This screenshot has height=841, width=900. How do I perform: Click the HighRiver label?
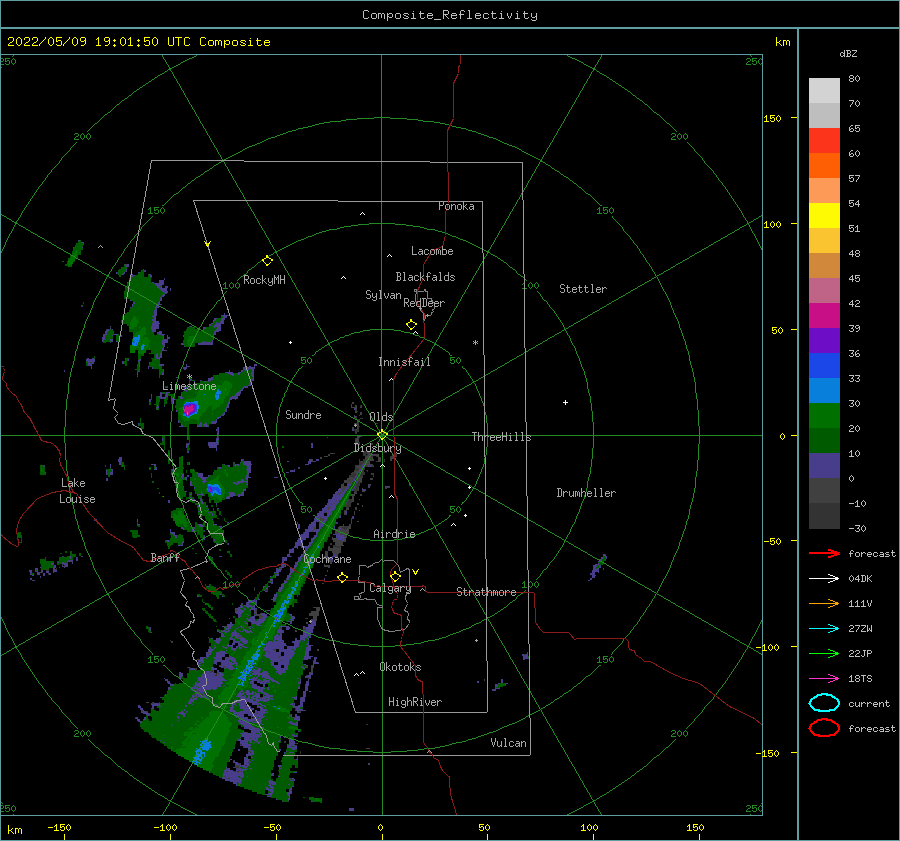coord(415,702)
